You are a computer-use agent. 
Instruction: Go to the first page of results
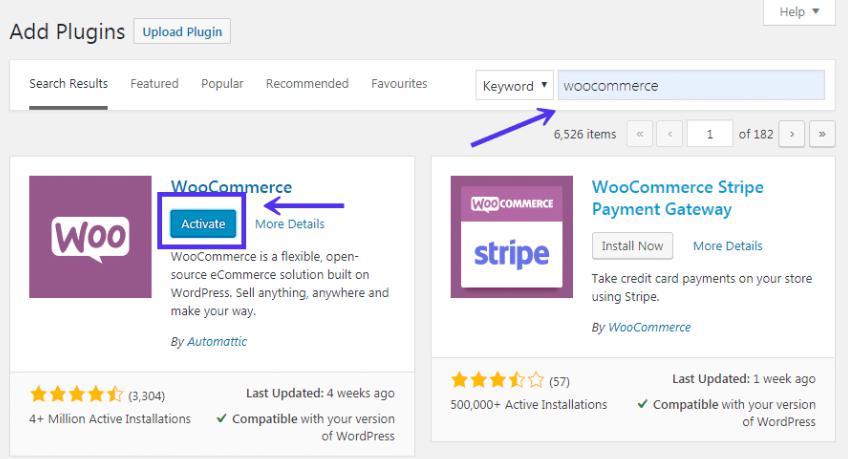tap(640, 134)
